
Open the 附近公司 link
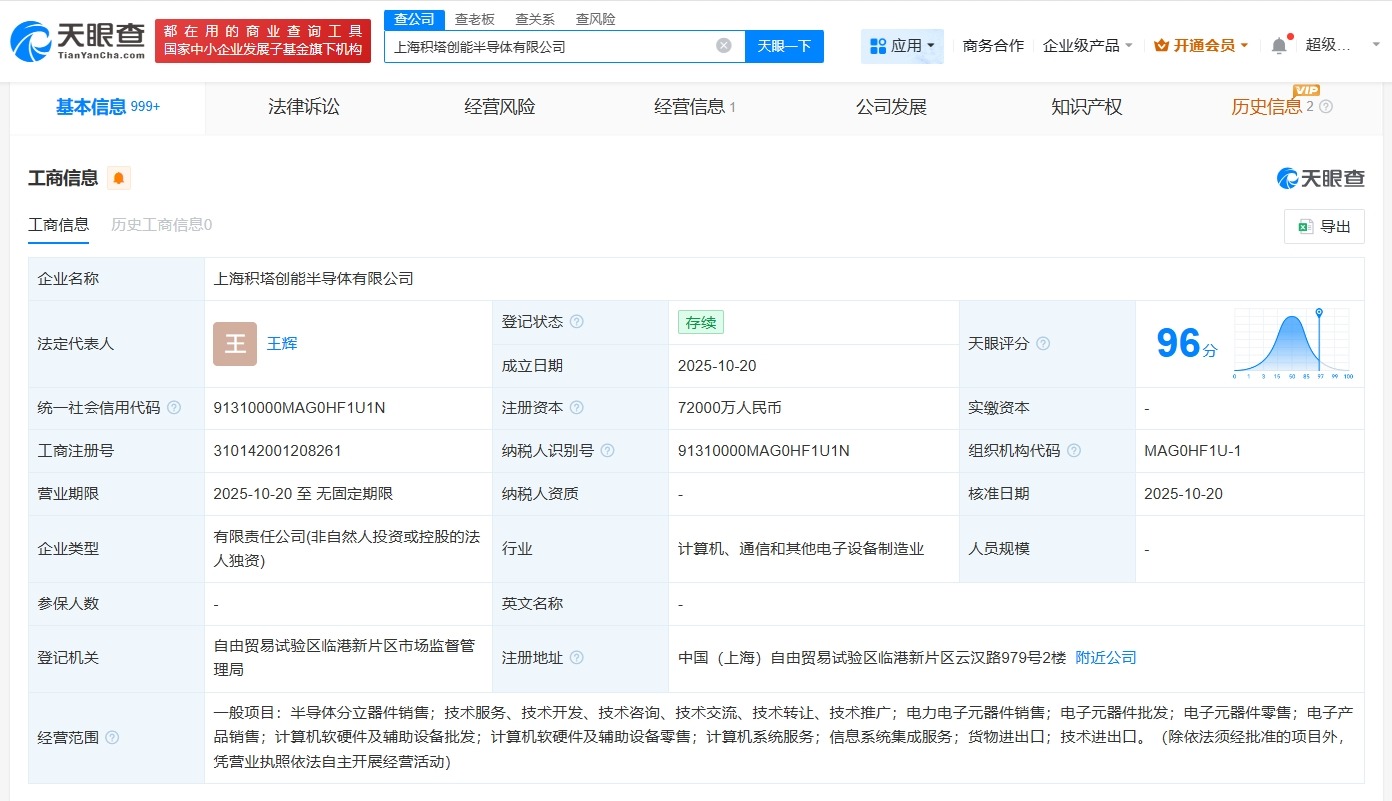[1105, 658]
